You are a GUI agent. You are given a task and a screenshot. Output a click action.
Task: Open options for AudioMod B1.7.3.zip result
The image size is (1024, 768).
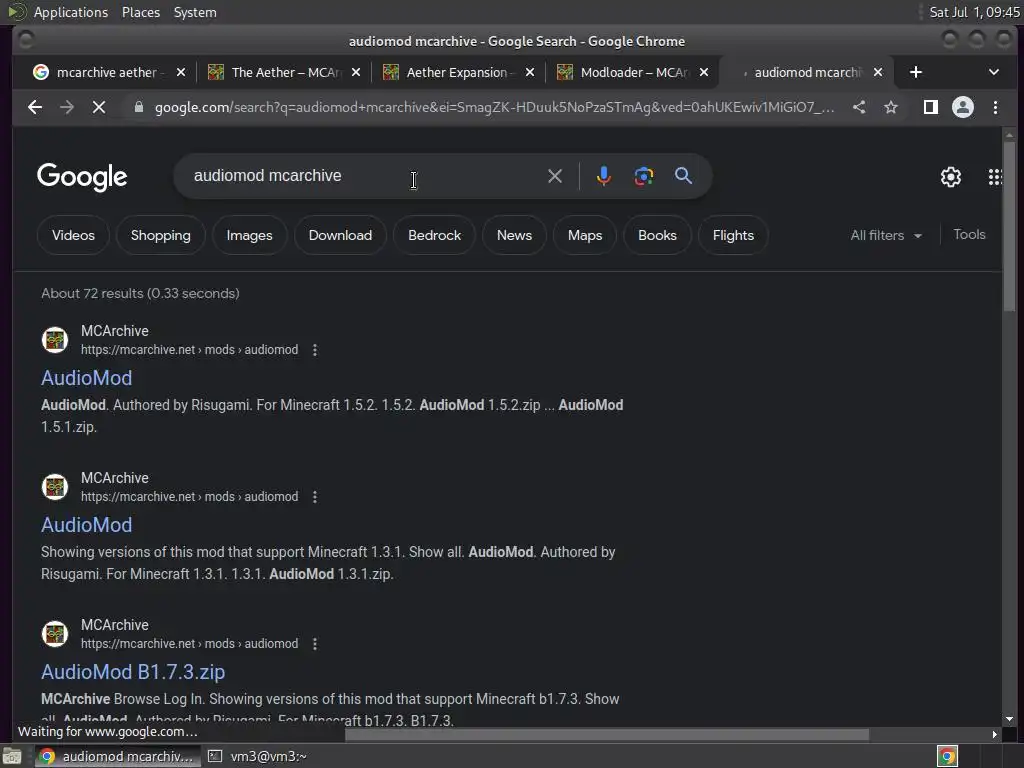pyautogui.click(x=315, y=644)
